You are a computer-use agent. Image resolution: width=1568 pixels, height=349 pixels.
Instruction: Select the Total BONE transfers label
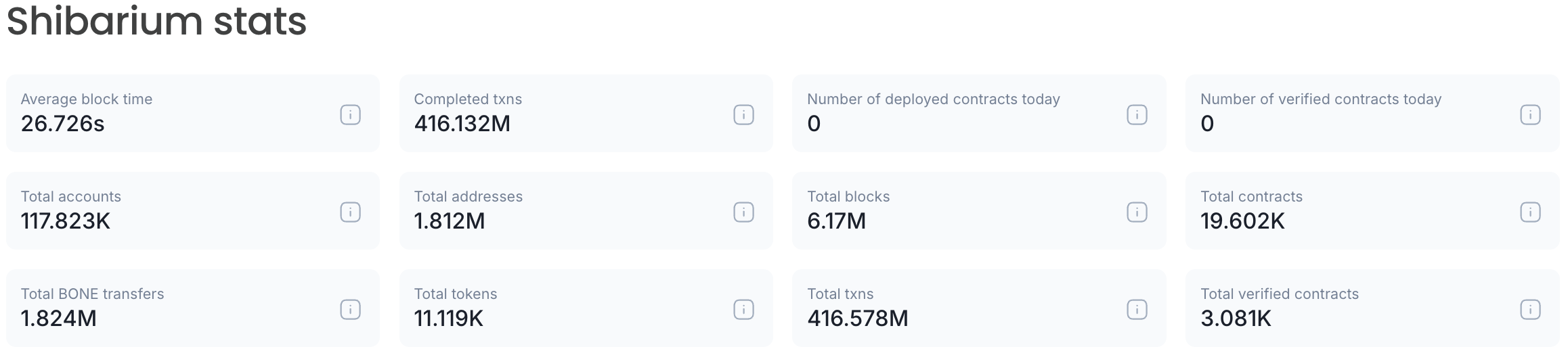[92, 294]
